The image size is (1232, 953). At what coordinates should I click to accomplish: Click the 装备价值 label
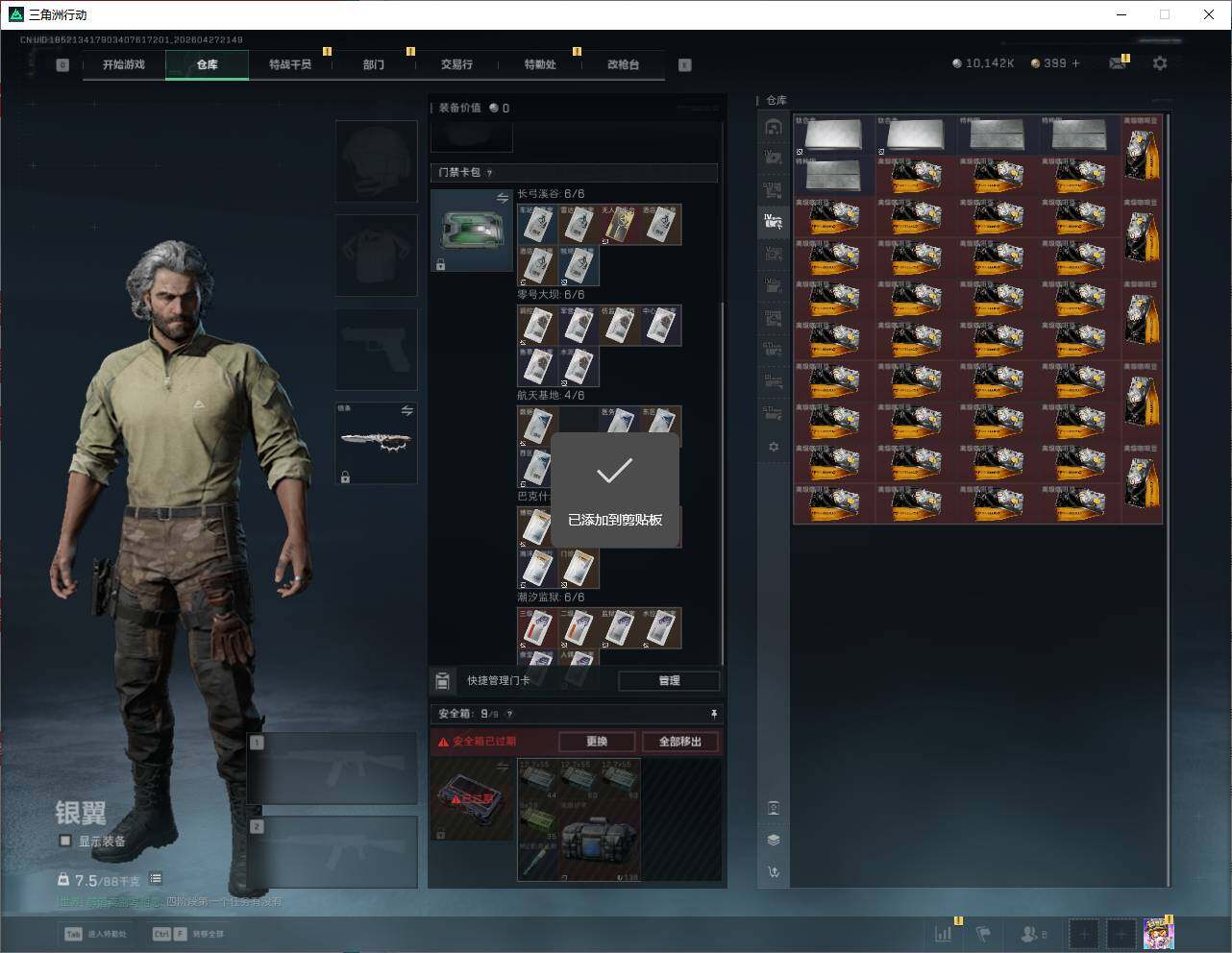(459, 108)
